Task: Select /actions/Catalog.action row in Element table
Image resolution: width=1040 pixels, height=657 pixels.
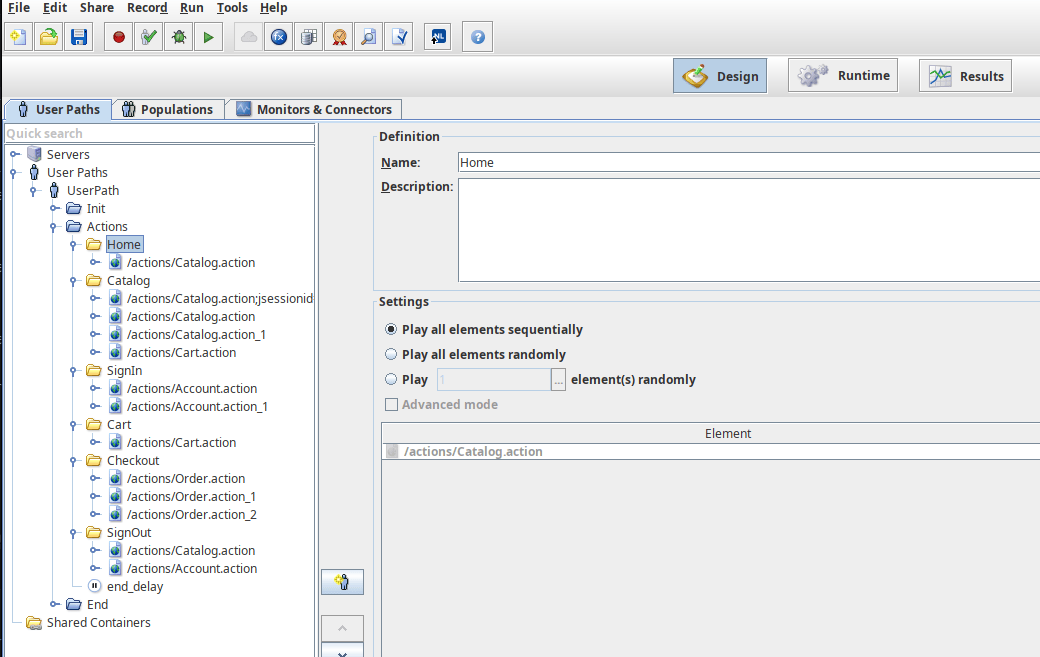Action: 711,451
